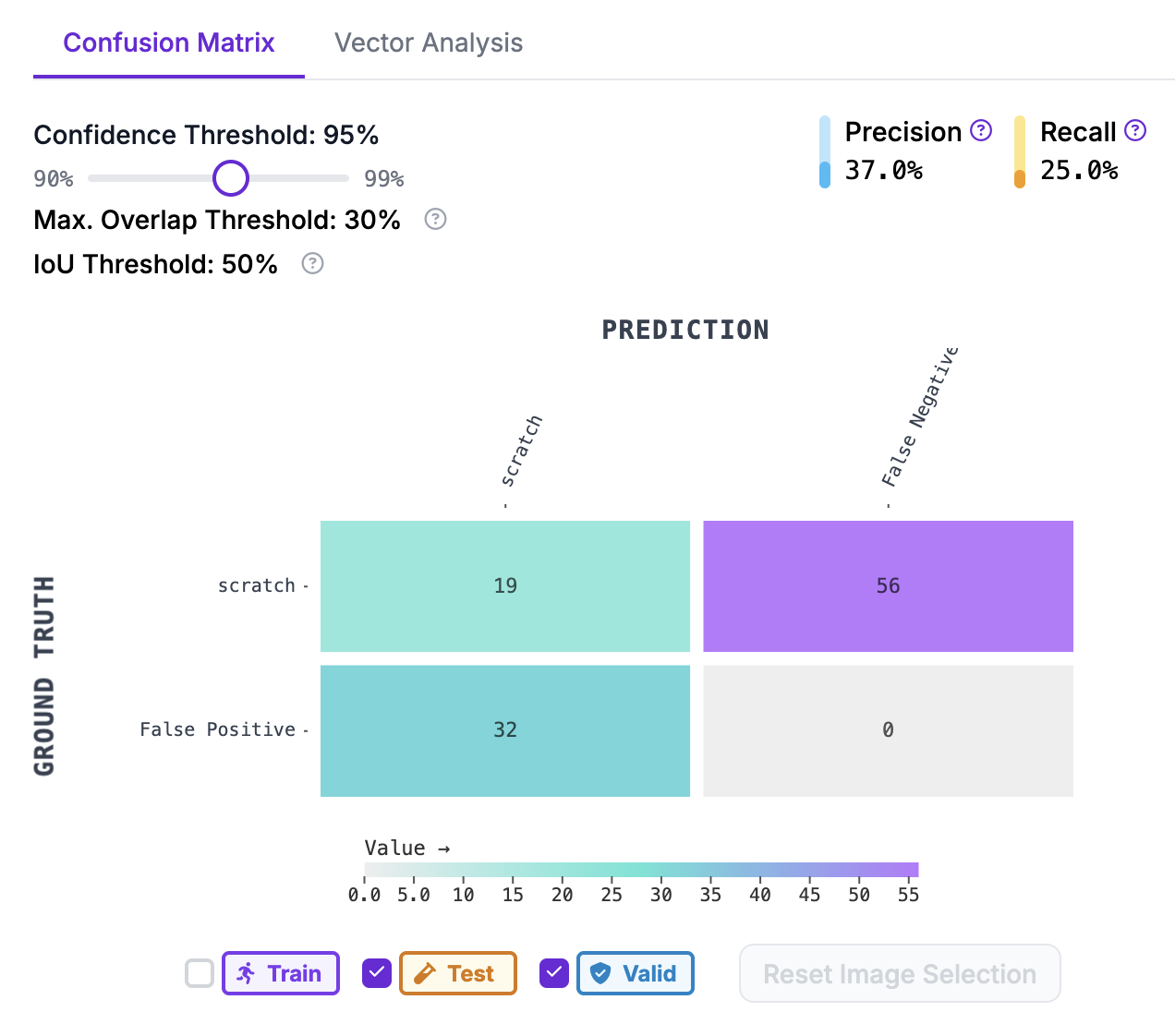Click the confidence threshold slider handle

point(231,178)
